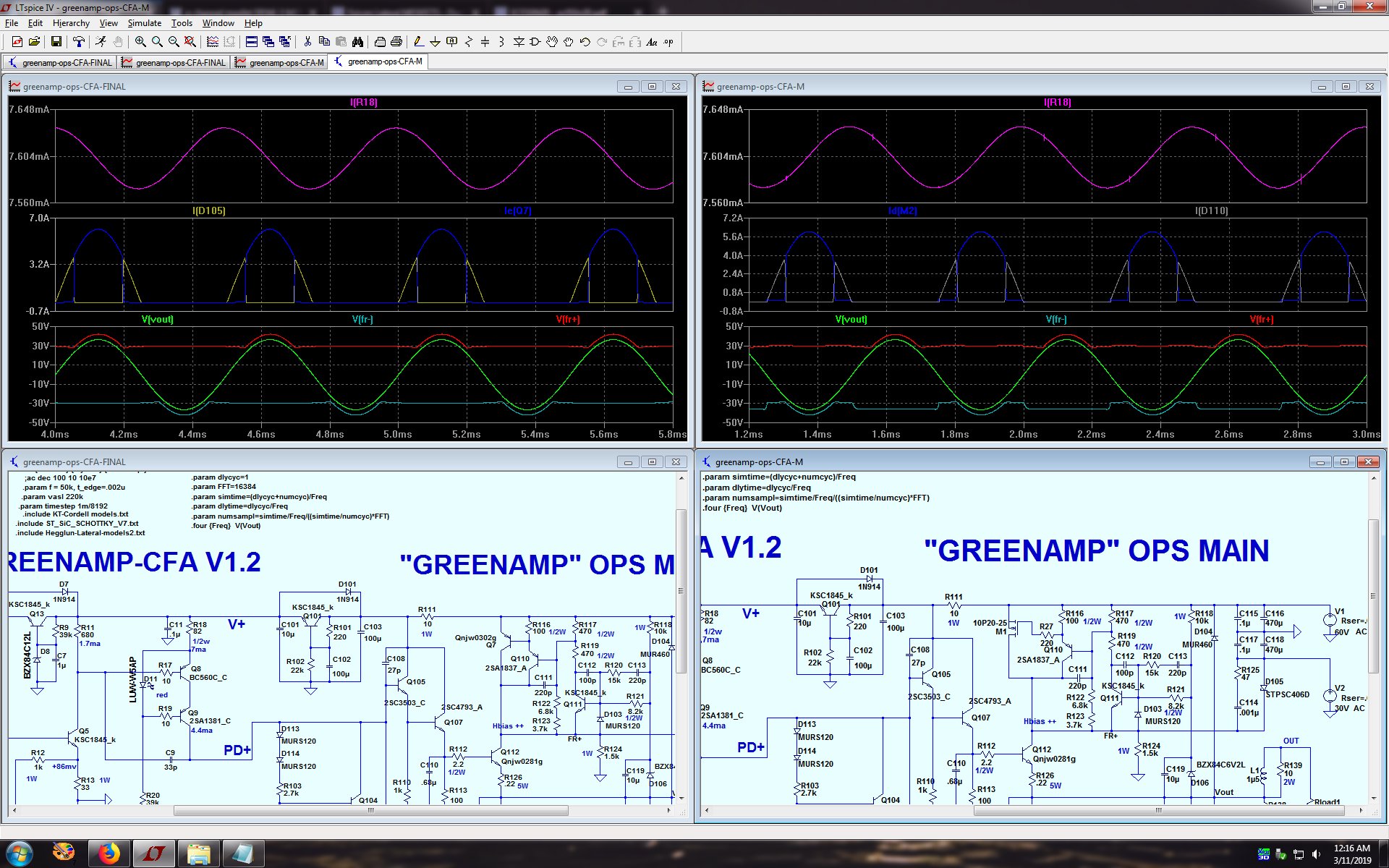The height and width of the screenshot is (868, 1389).
Task: Select the Move hand tool
Action: tap(552, 42)
